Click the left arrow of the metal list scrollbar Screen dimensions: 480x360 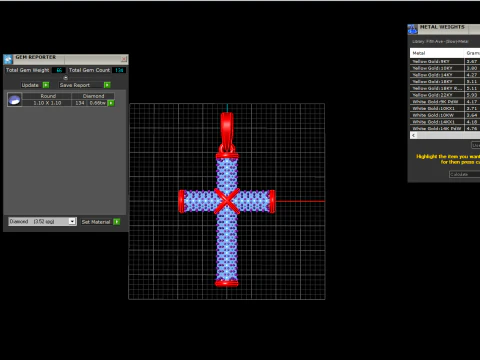click(x=413, y=135)
